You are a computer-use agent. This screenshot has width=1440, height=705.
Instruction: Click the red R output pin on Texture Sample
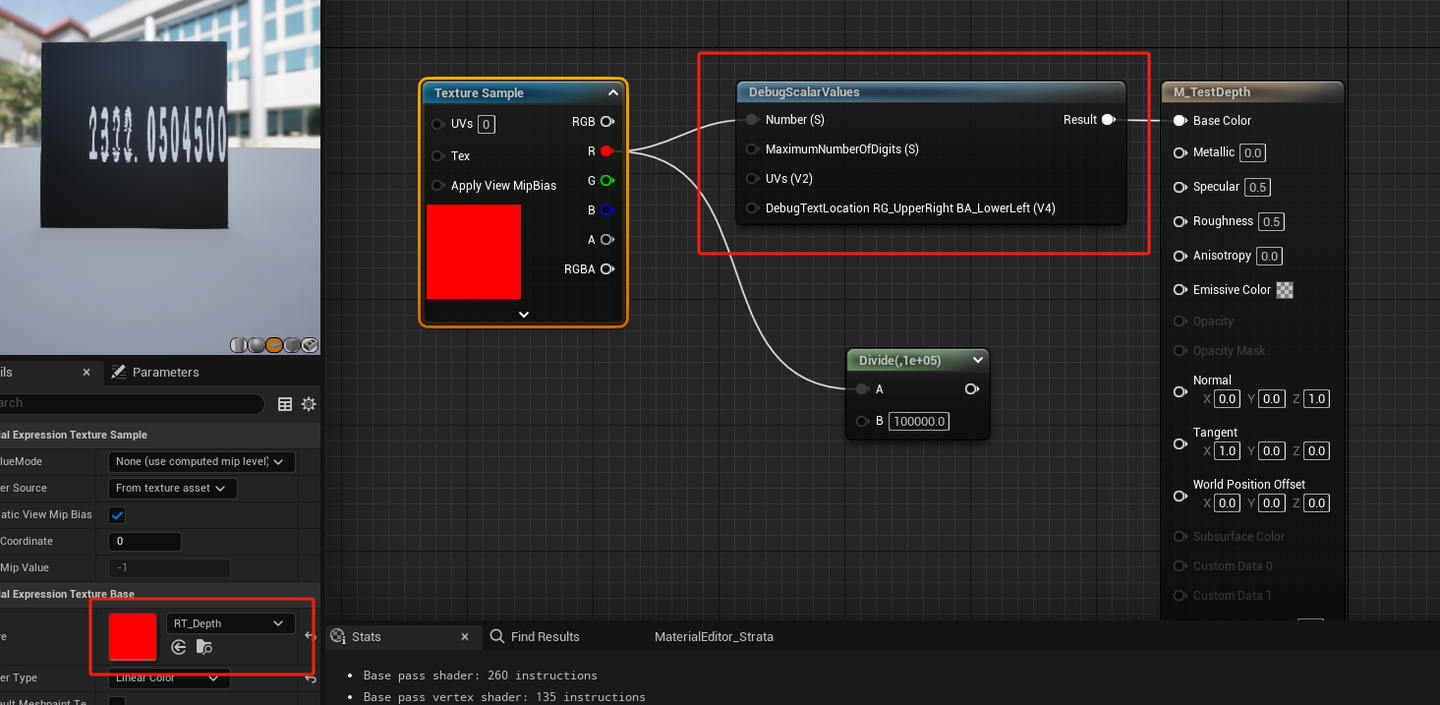(x=606, y=151)
